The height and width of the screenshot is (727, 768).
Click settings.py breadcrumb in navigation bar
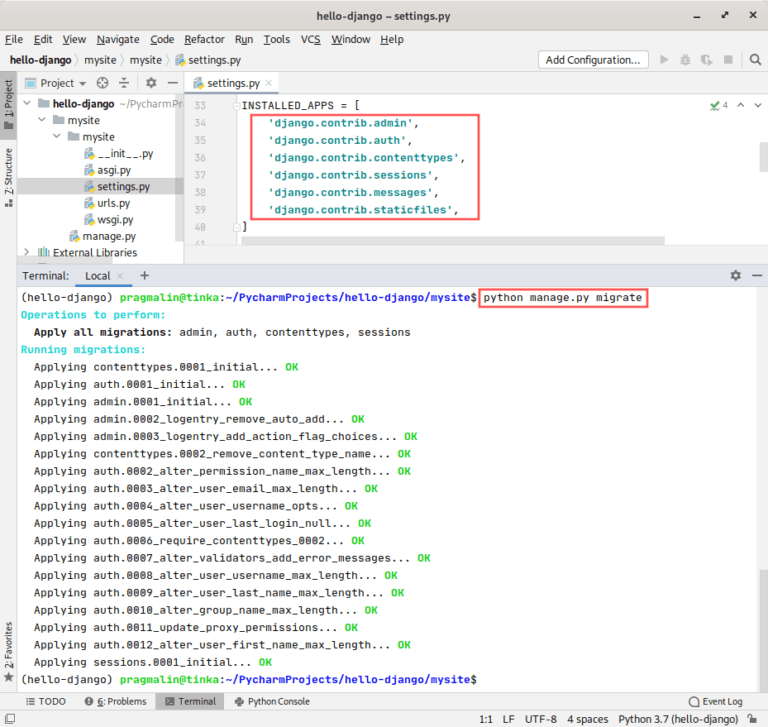tap(208, 60)
